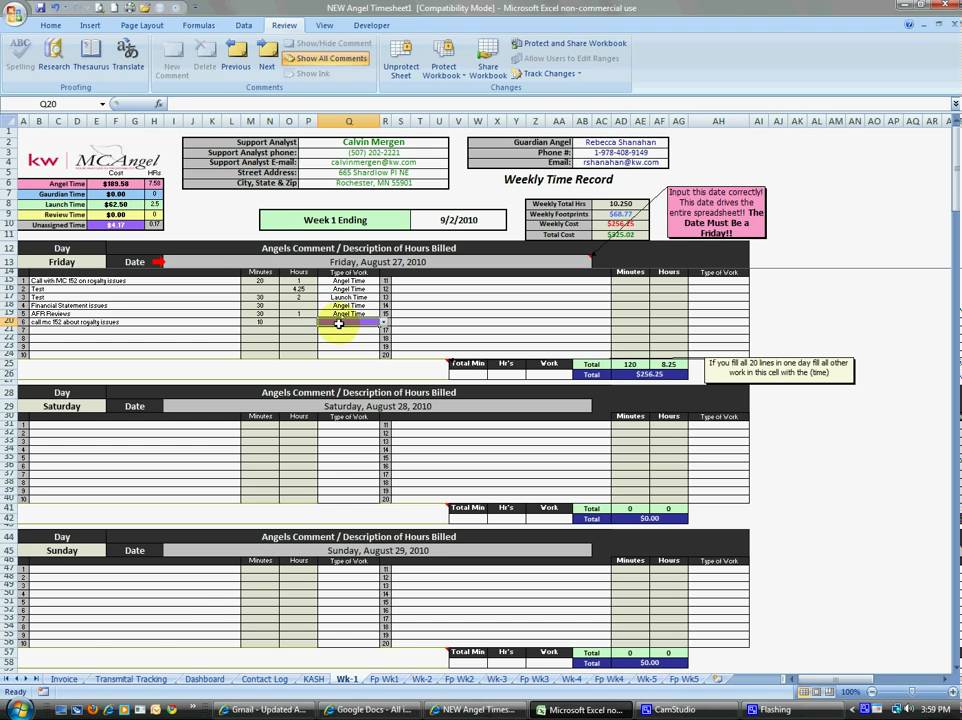The height and width of the screenshot is (720, 962).
Task: Click the calvinmergen@kw.com email
Action: (x=374, y=163)
